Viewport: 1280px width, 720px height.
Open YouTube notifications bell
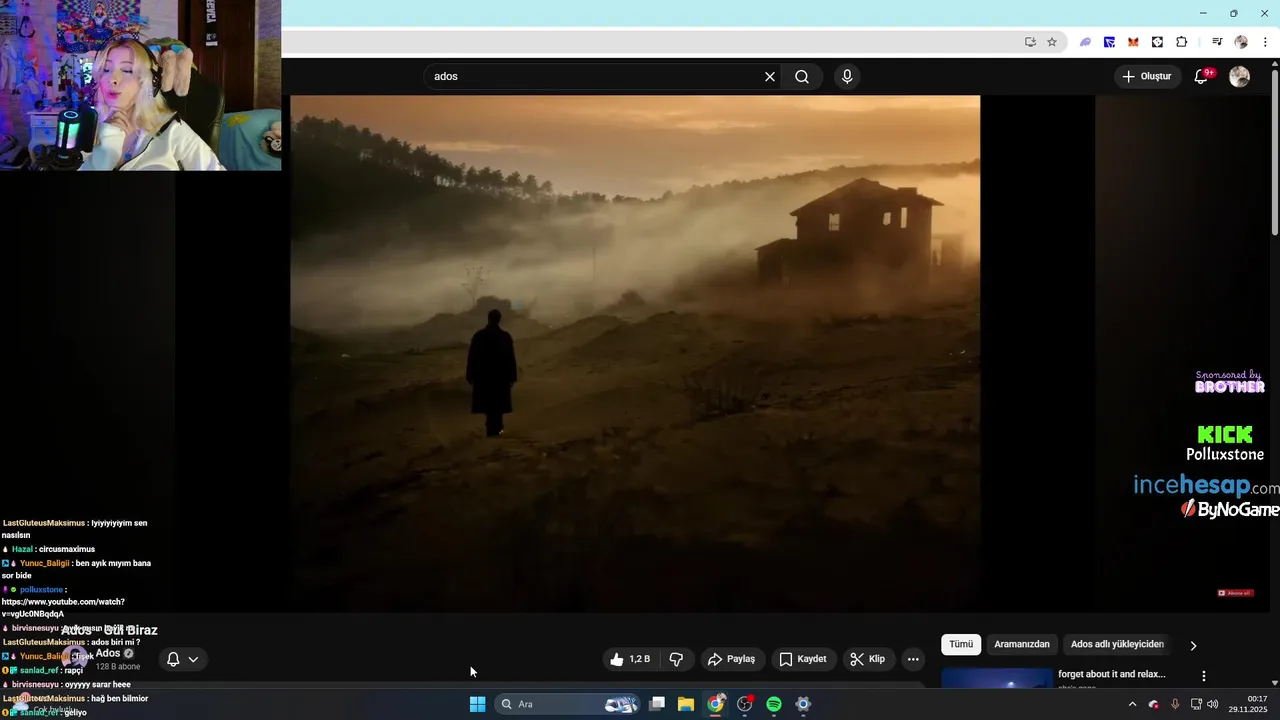1202,77
